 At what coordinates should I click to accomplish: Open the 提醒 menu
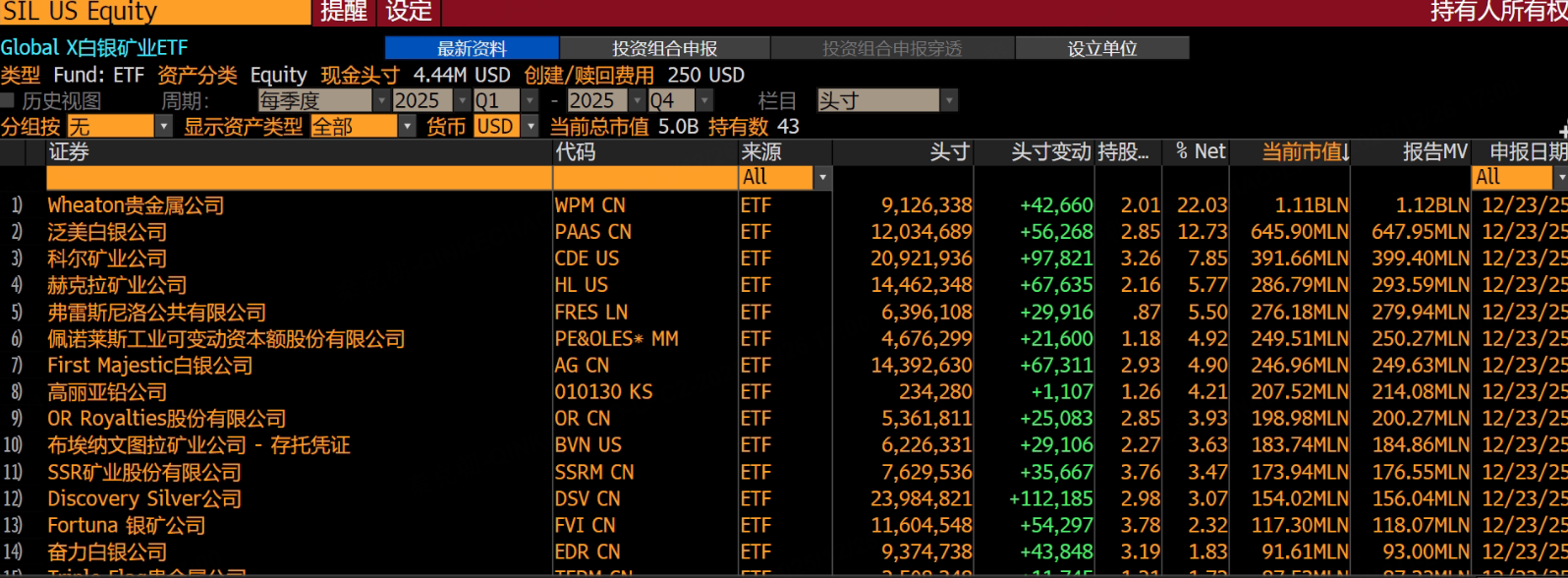coord(344,12)
